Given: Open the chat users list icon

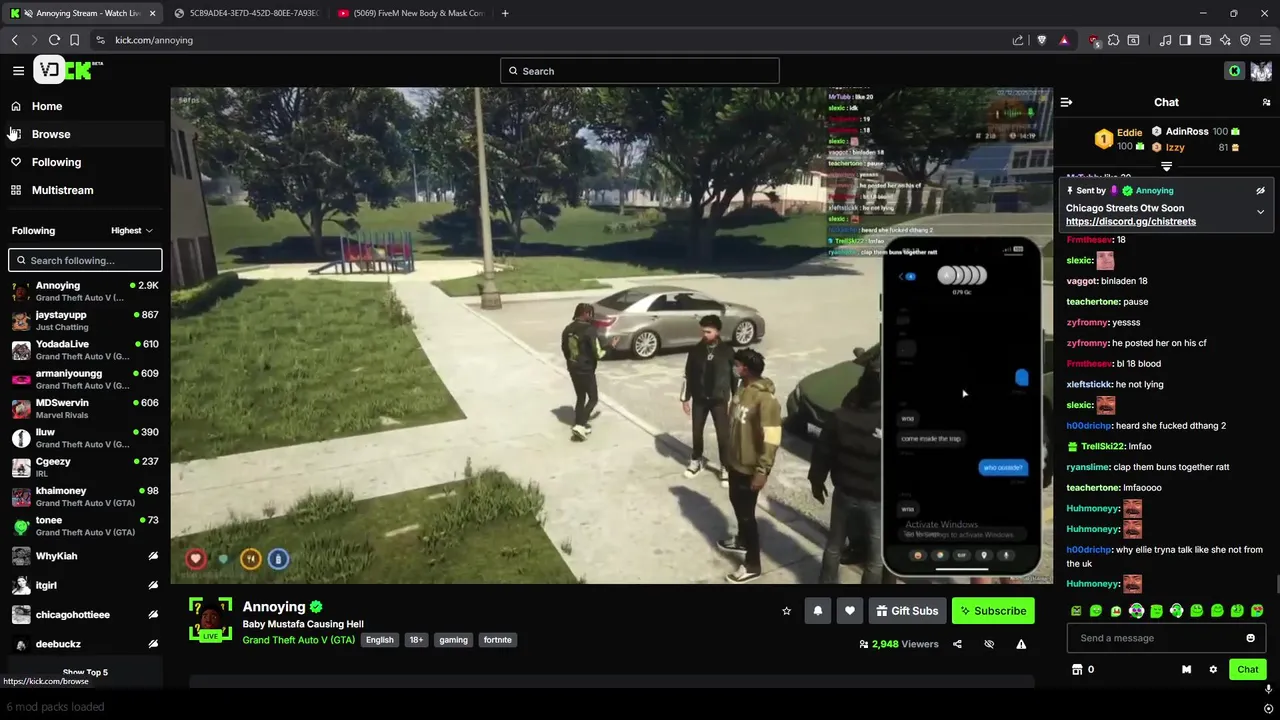Looking at the screenshot, I should tap(1266, 102).
